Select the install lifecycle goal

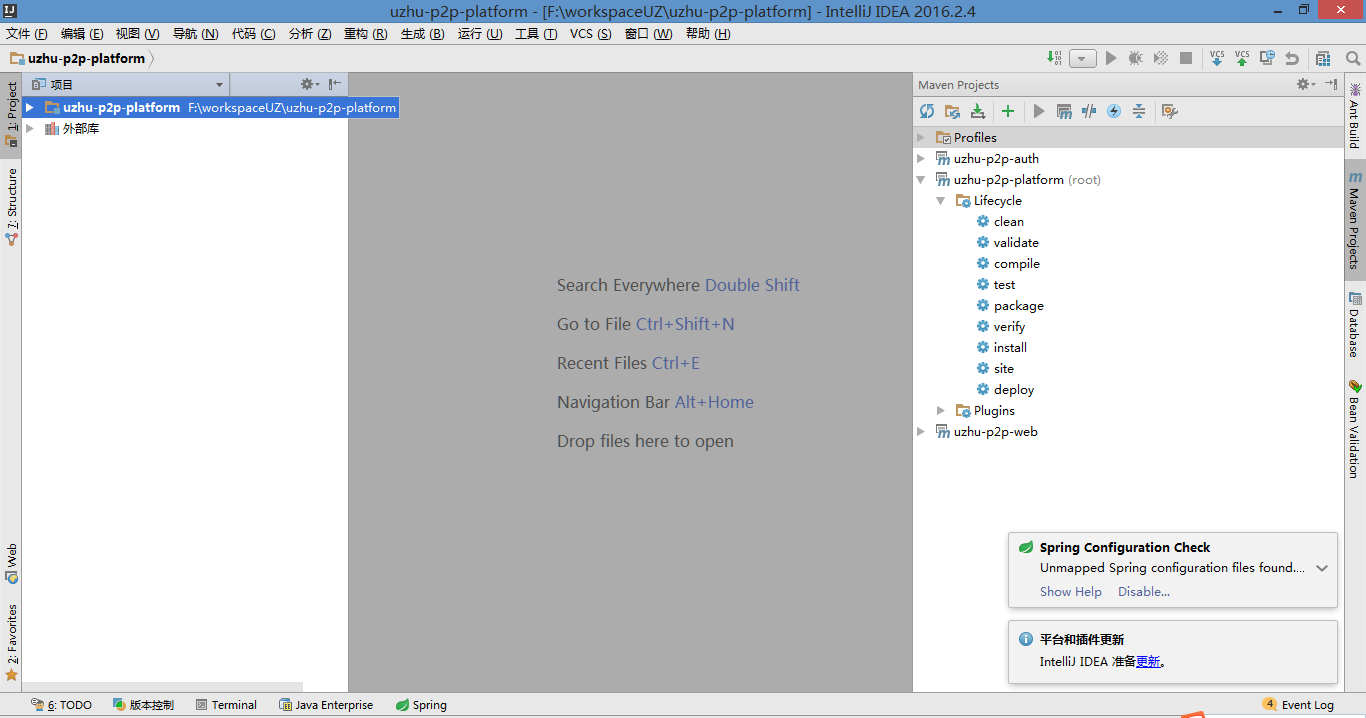point(1010,348)
